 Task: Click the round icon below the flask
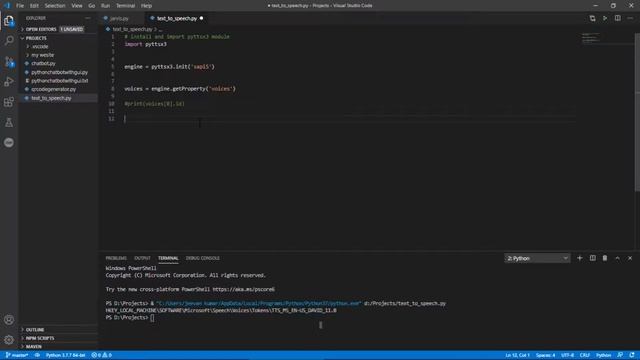[9, 142]
